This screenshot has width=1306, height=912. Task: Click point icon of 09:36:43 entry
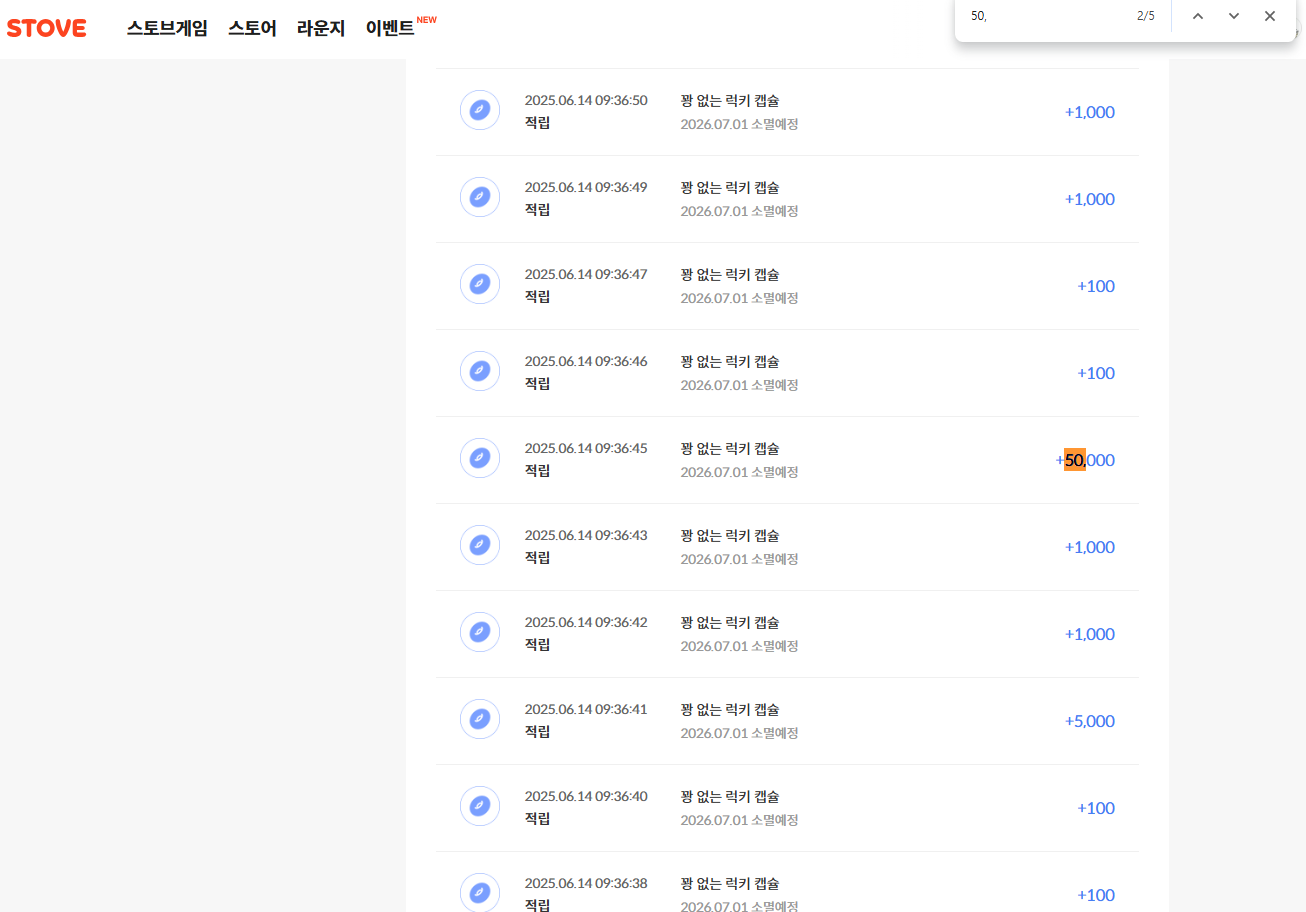pyautogui.click(x=480, y=545)
